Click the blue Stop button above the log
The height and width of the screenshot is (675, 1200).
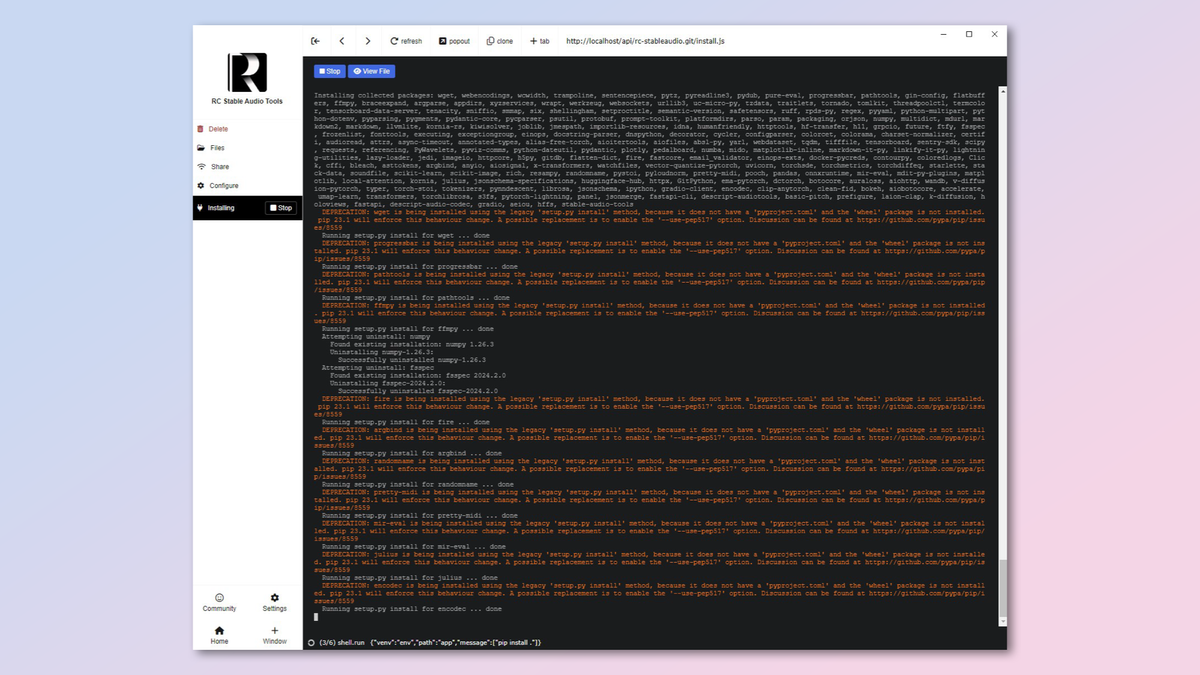[329, 70]
